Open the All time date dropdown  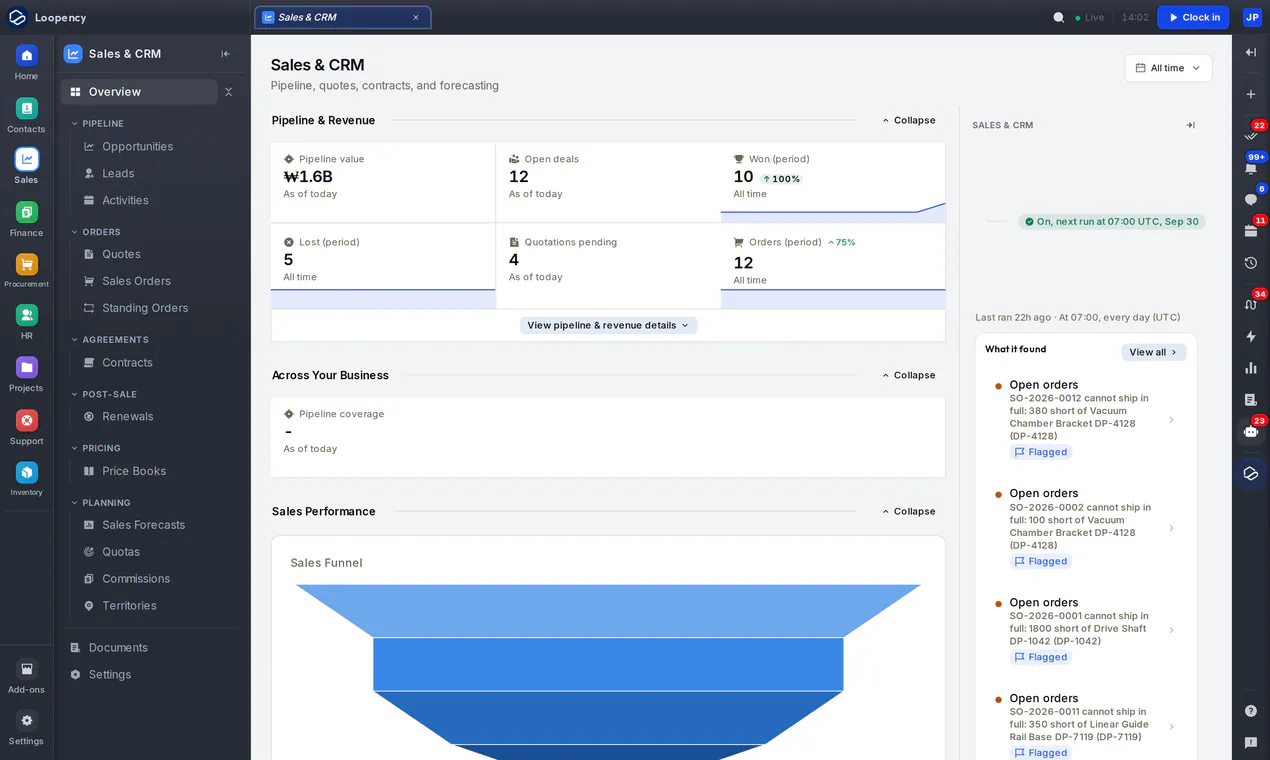1169,68
